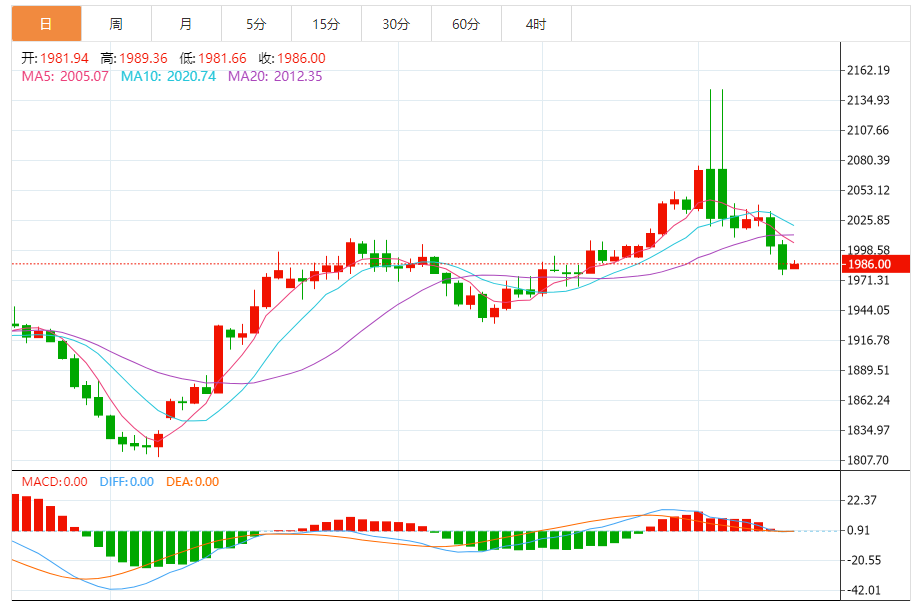
Task: Switch to the 周 weekly tab
Action: [116, 24]
